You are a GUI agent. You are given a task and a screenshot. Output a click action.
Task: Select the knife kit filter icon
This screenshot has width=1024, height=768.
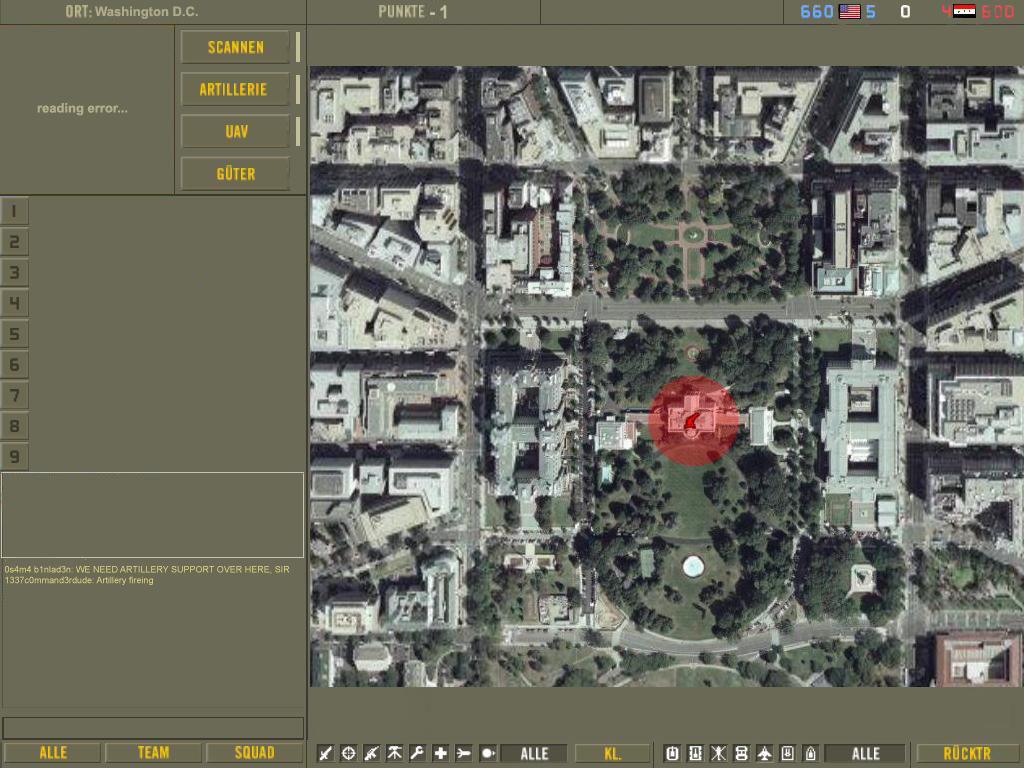pos(325,753)
